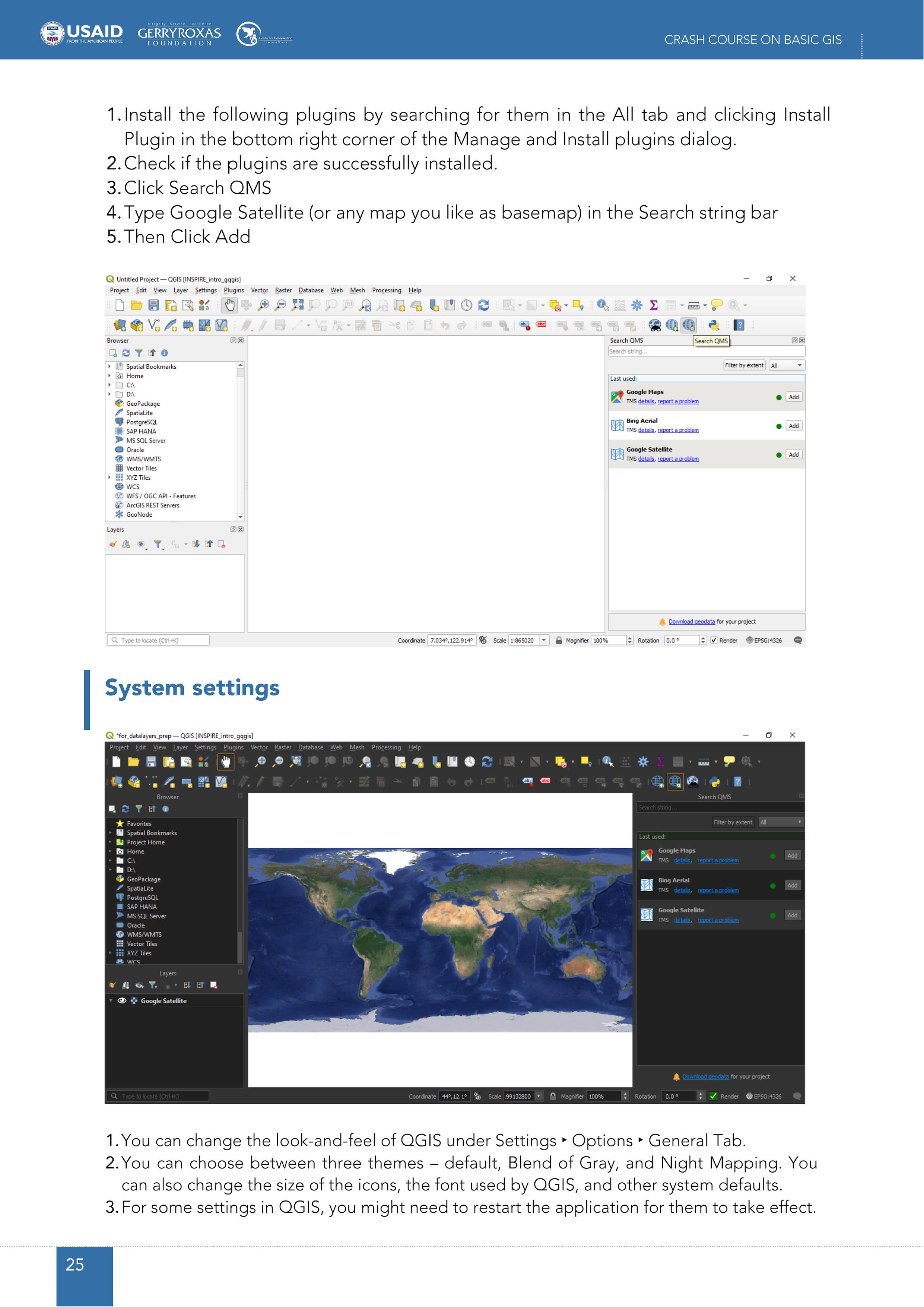Click Zoom In magnifier in light-theme toolbar
924x1307 pixels.
[263, 305]
